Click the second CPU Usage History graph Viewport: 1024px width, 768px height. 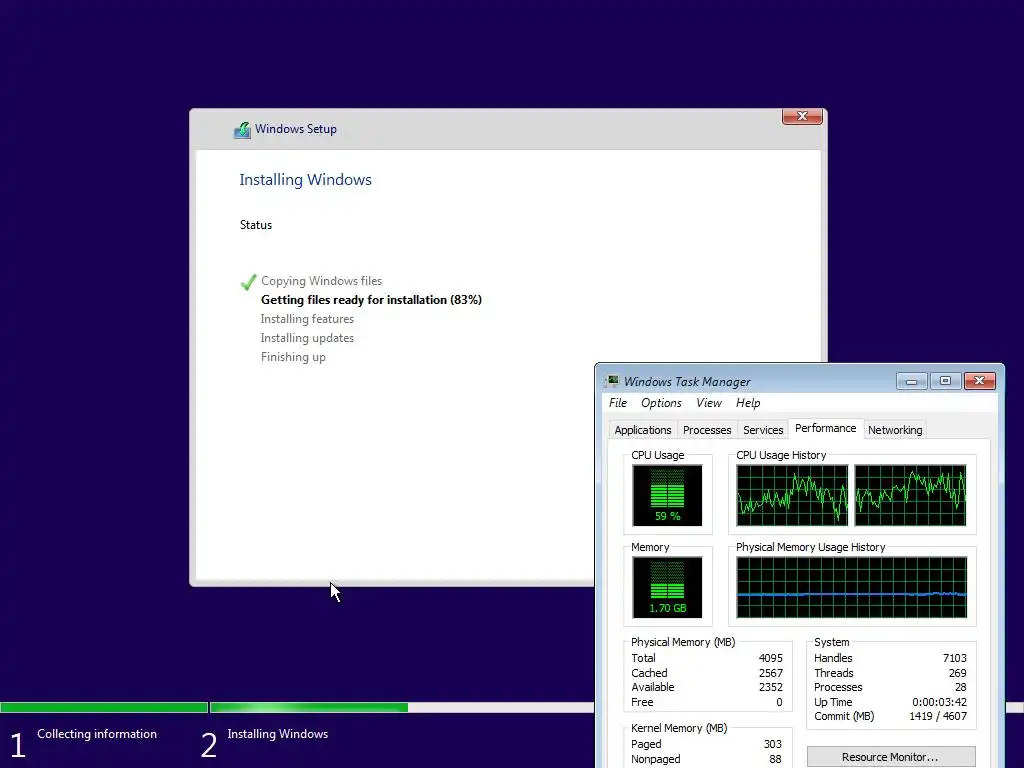pos(910,495)
